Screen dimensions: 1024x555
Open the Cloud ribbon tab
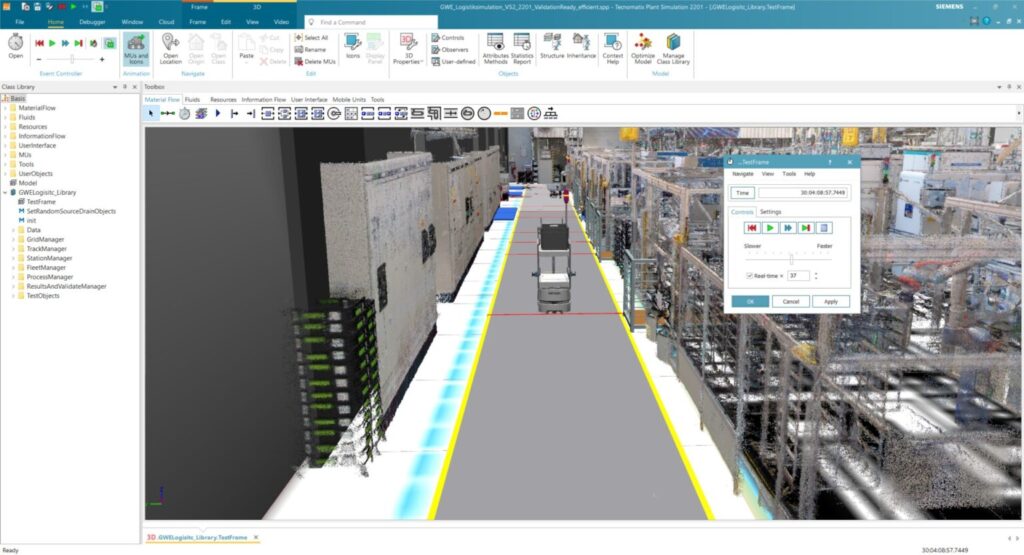[166, 22]
